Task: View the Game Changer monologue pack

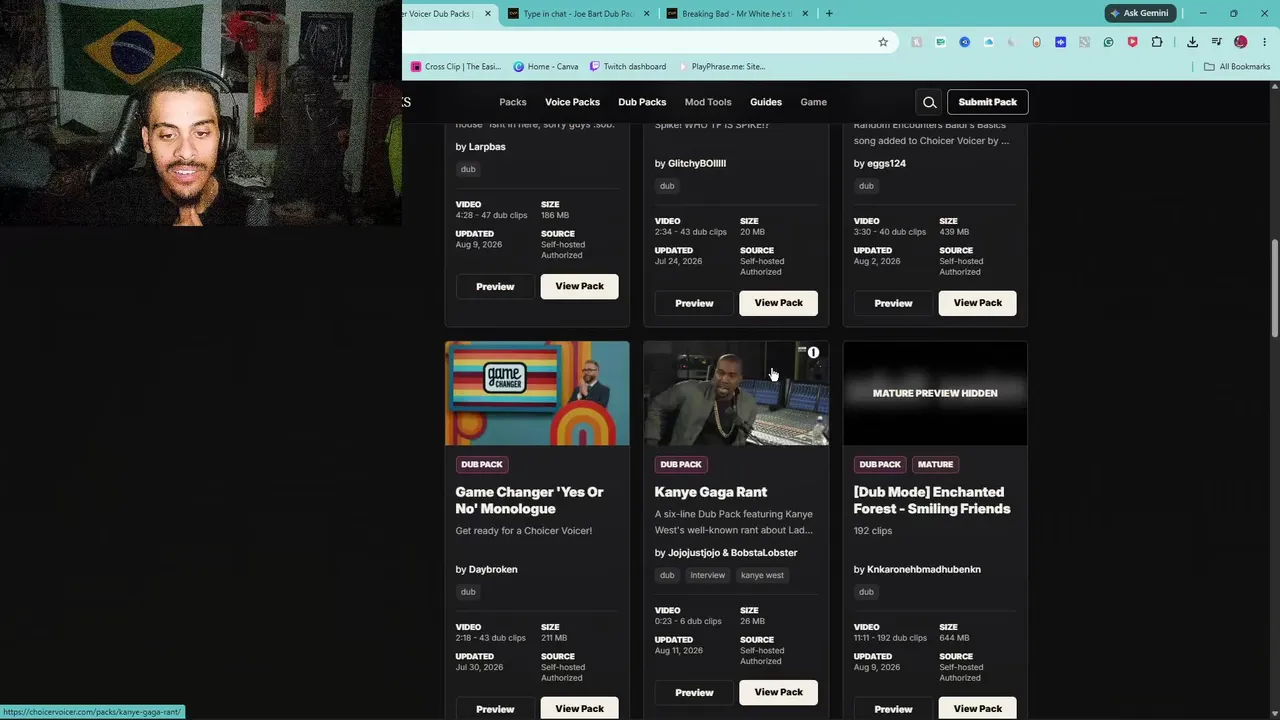Action: coord(580,708)
